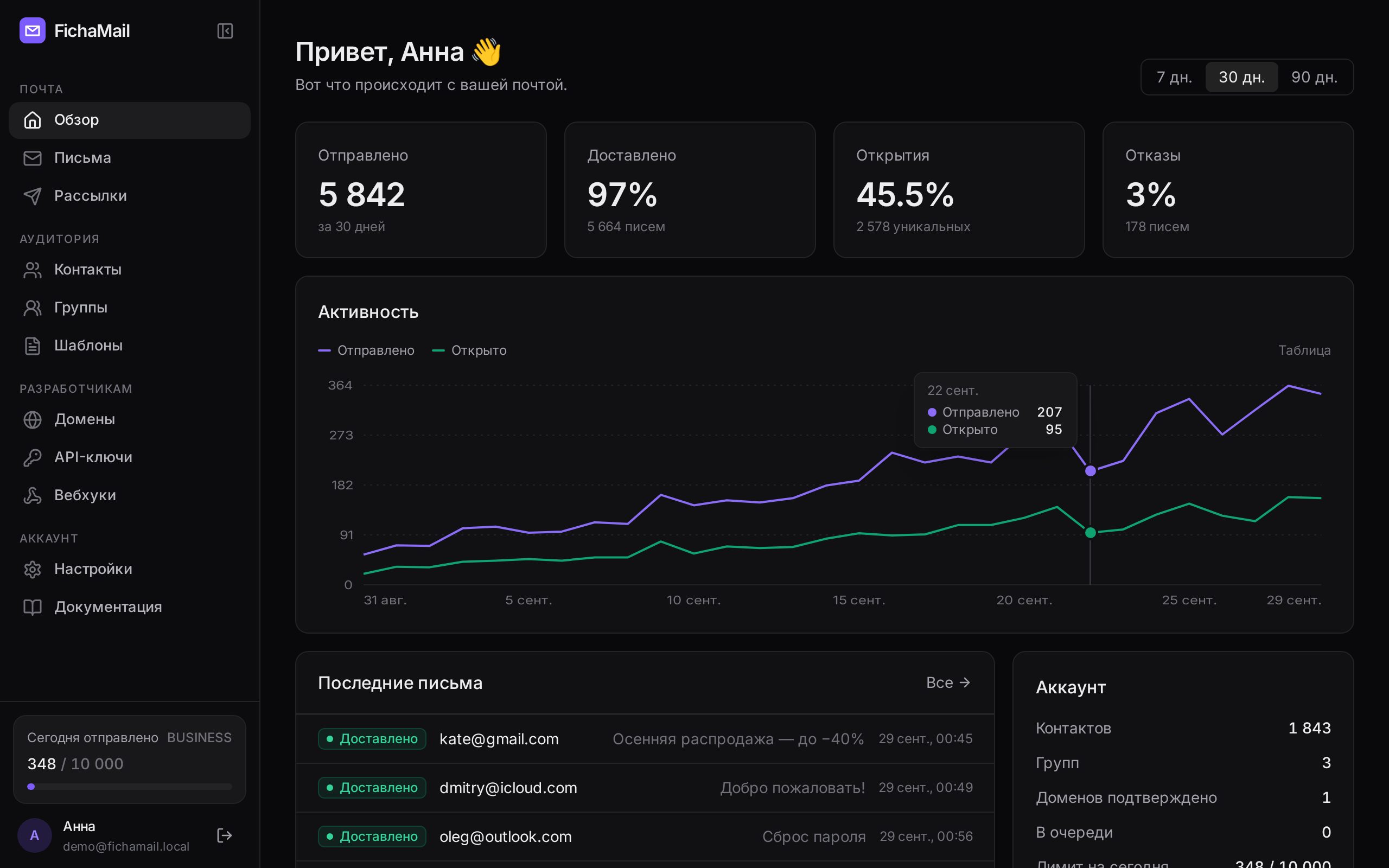Image resolution: width=1389 pixels, height=868 pixels.
Task: Click the paper plane icon beside Рассылки
Action: [32, 196]
